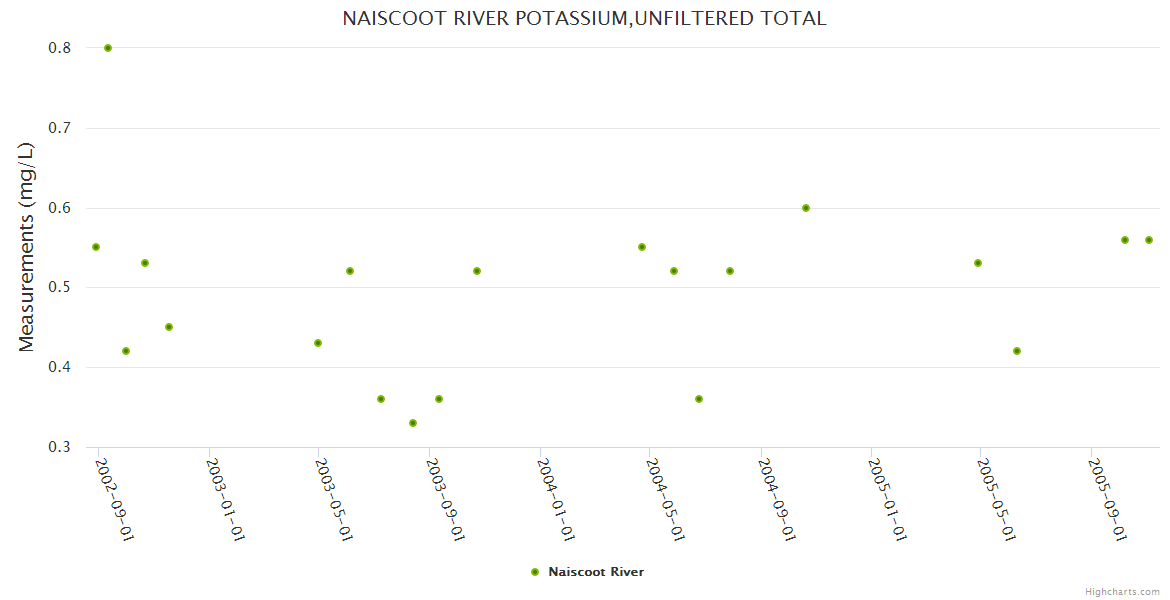Click the chart title Naiscoot River Potassium
The image size is (1170, 600).
pyautogui.click(x=584, y=18)
